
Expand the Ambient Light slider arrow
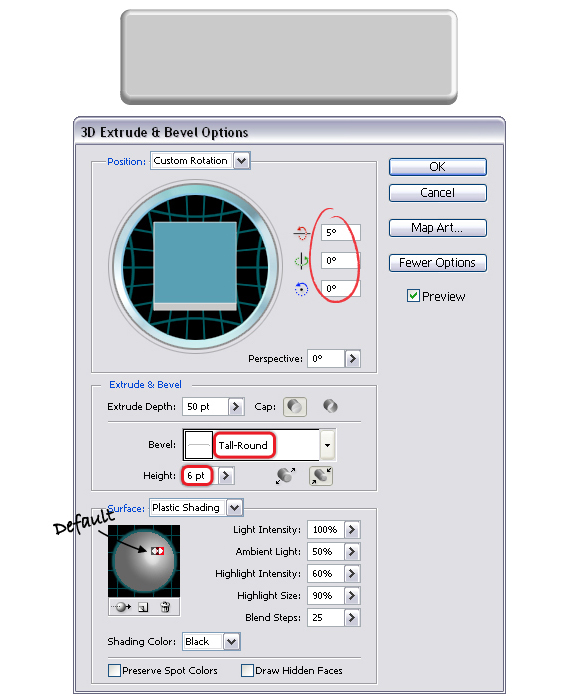[352, 552]
